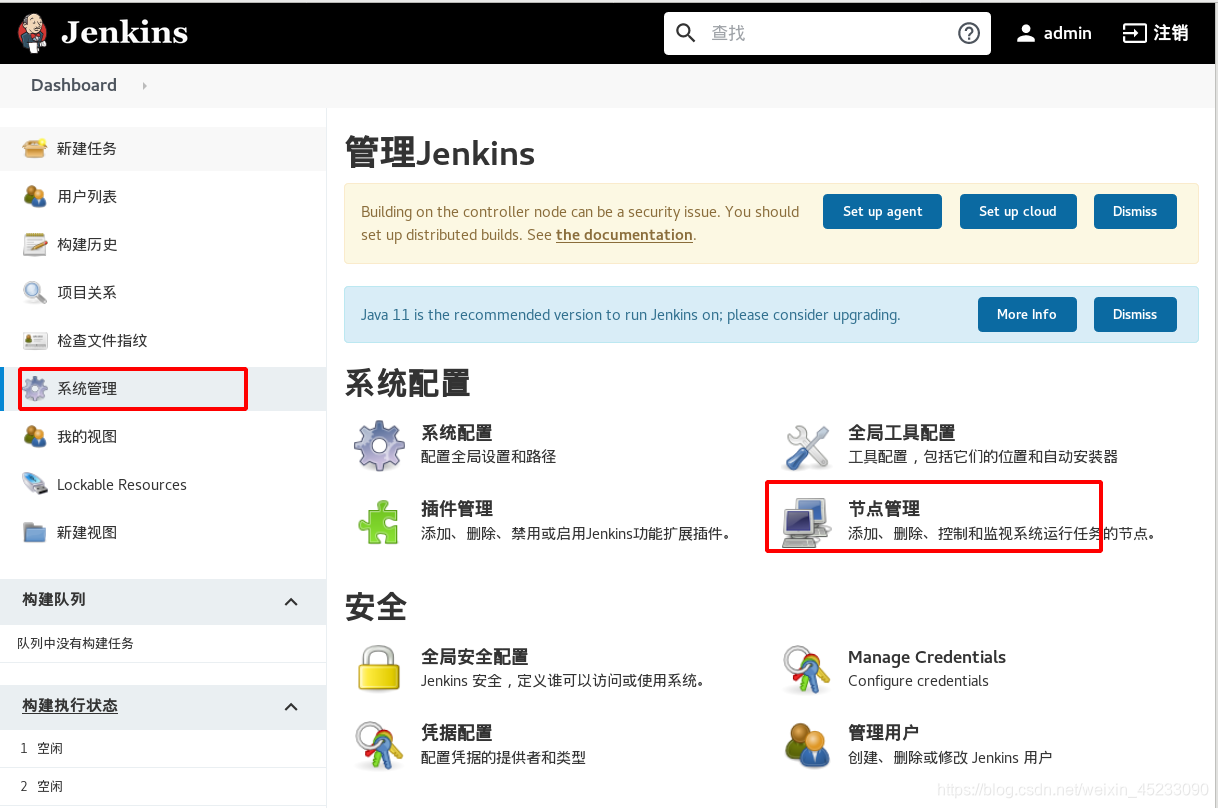Select 检查文件指纹 in sidebar
The height and width of the screenshot is (808, 1218).
[x=102, y=340]
